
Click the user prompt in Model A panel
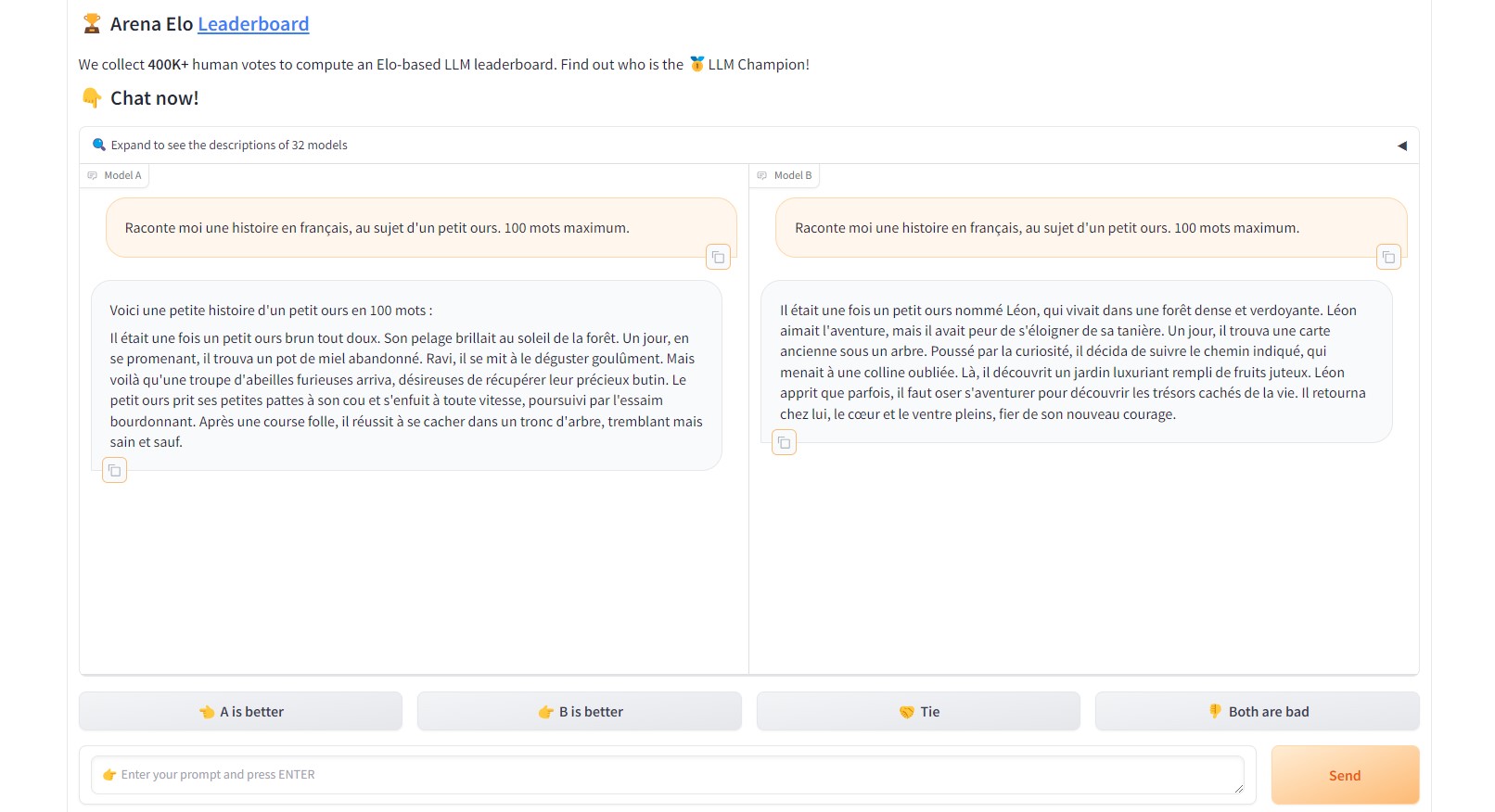(421, 227)
